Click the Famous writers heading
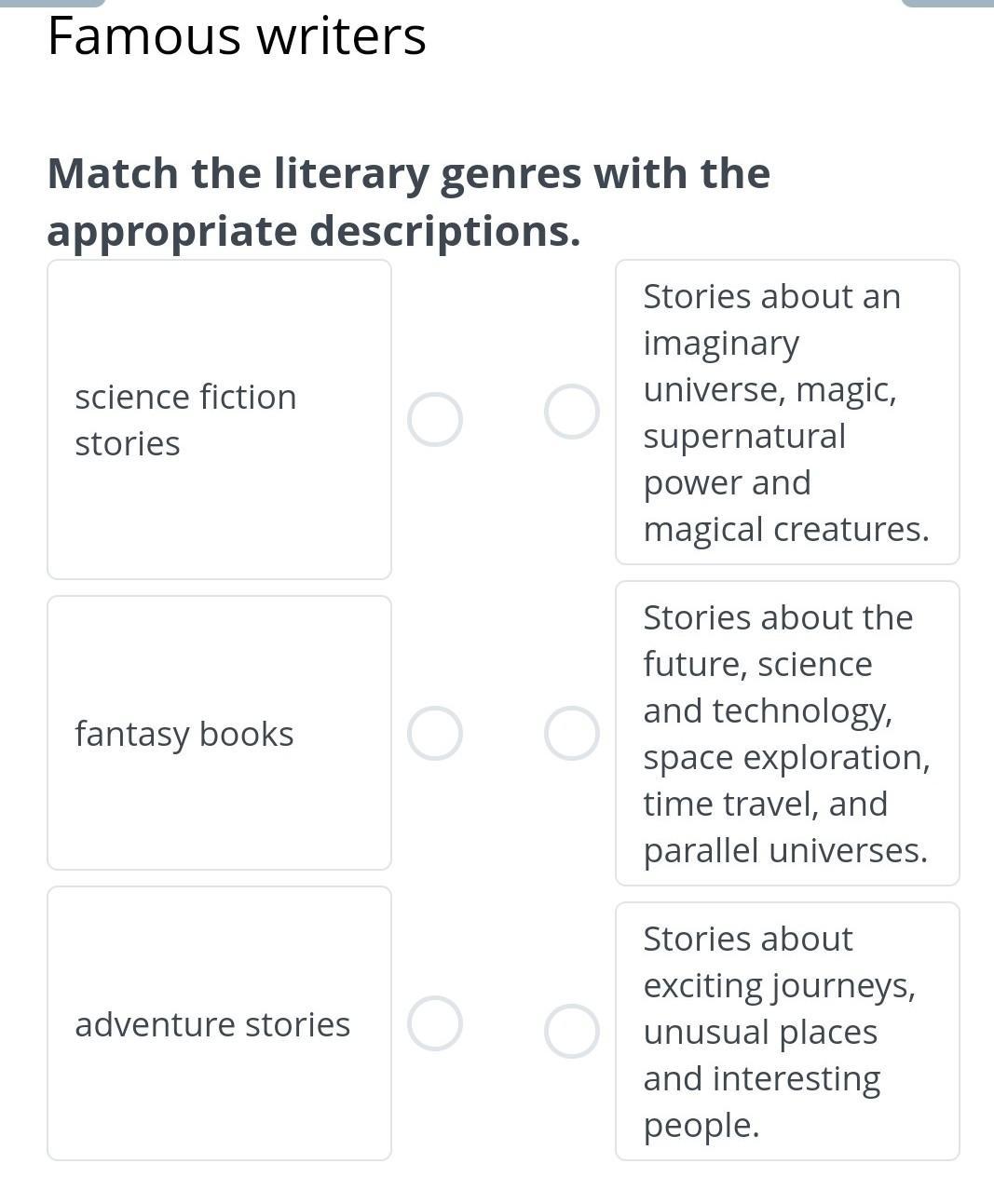The width and height of the screenshot is (994, 1204). [x=237, y=36]
